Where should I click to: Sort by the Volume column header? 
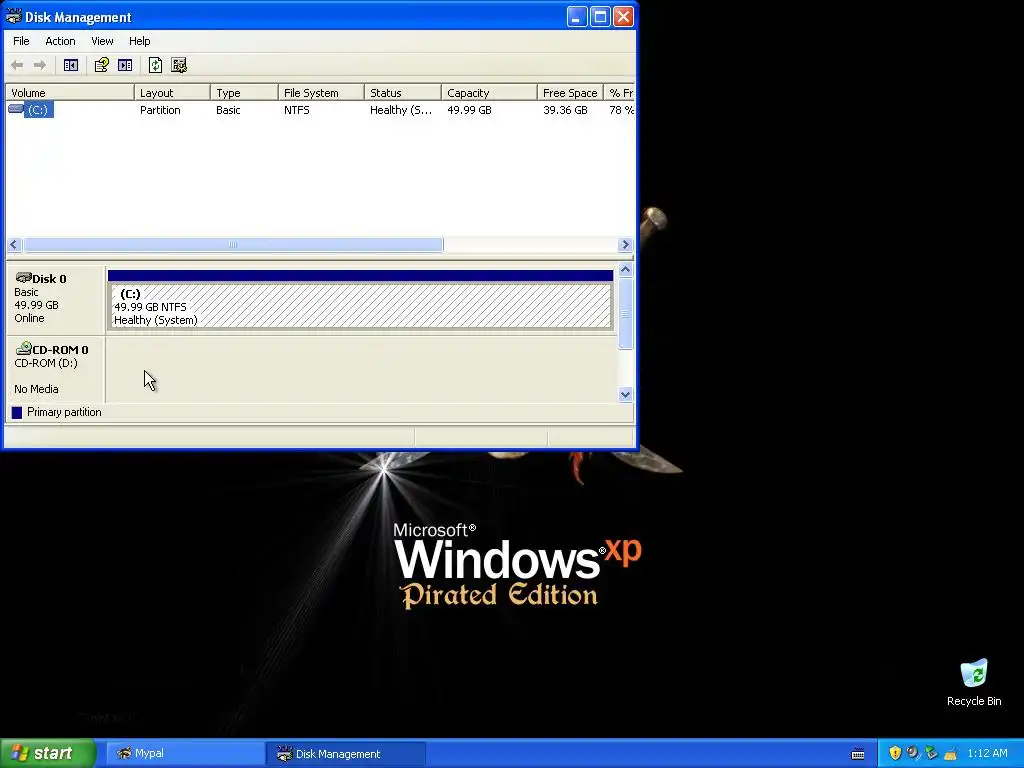(69, 93)
